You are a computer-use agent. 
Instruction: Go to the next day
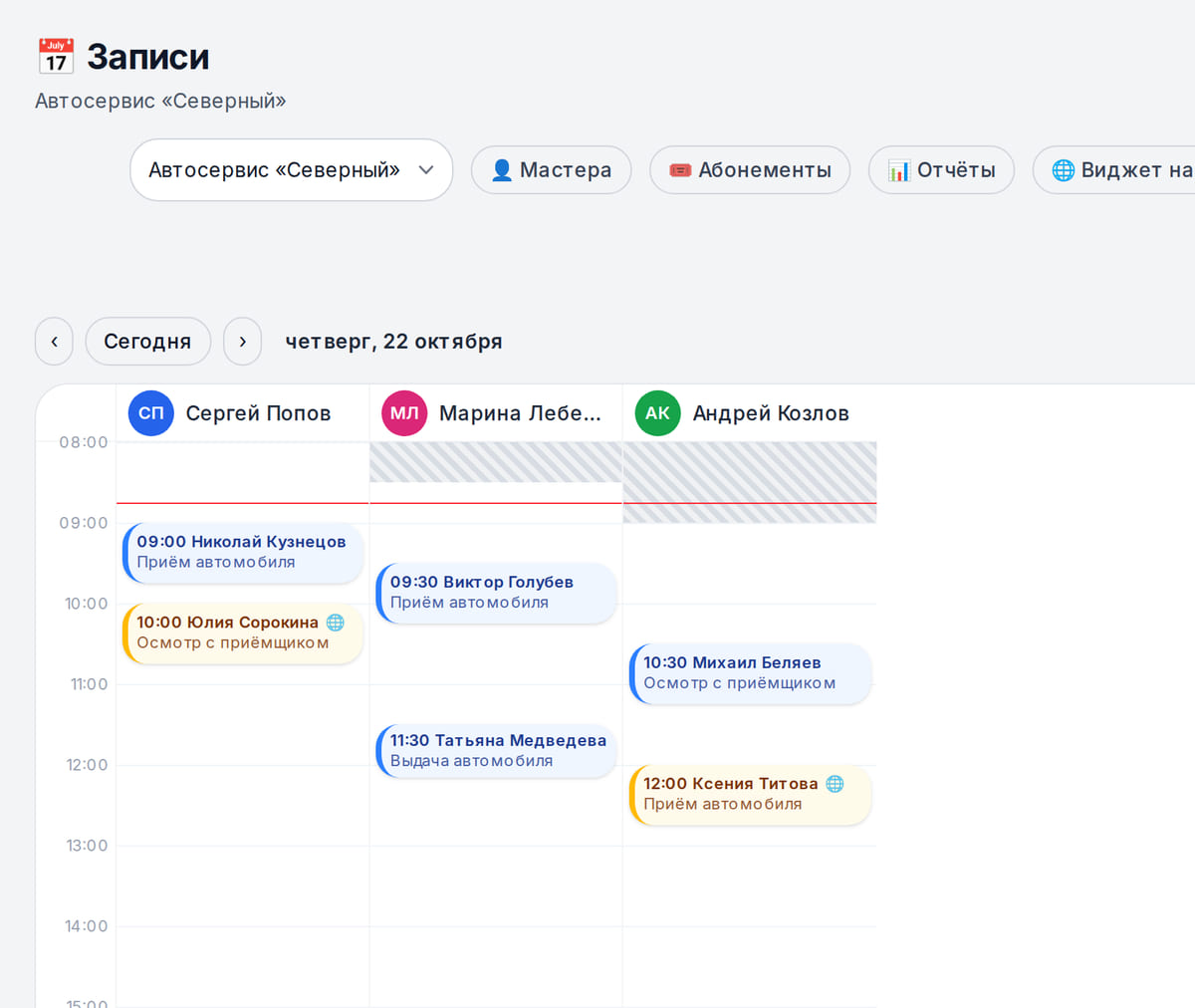[x=242, y=342]
